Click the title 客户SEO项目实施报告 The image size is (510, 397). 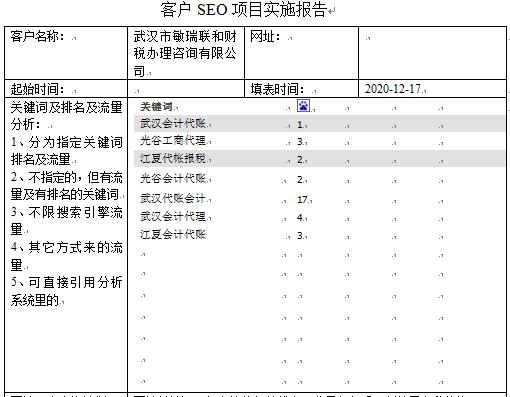244,10
